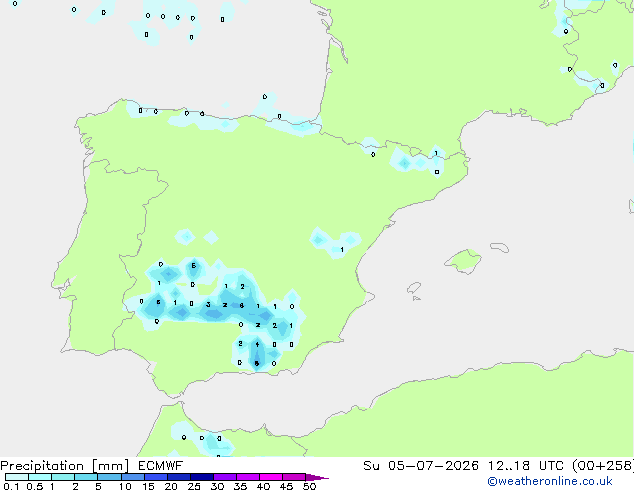Select the 45–50 mm legend color box
The image size is (634, 490).
(x=294, y=477)
